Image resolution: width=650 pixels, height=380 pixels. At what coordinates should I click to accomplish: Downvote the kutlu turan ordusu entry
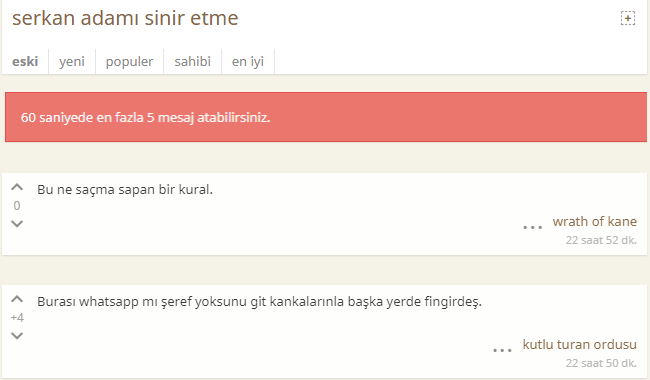pos(17,336)
